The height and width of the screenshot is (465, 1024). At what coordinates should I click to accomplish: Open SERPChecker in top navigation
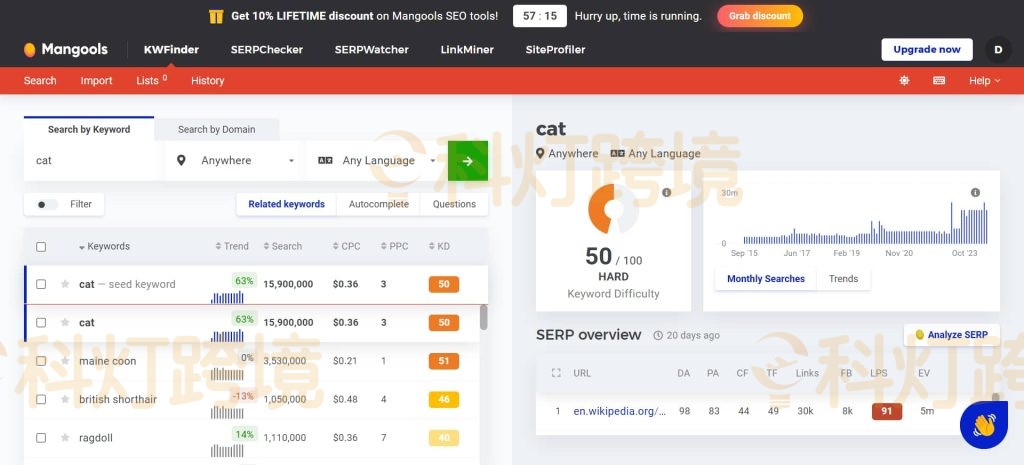[x=266, y=50]
